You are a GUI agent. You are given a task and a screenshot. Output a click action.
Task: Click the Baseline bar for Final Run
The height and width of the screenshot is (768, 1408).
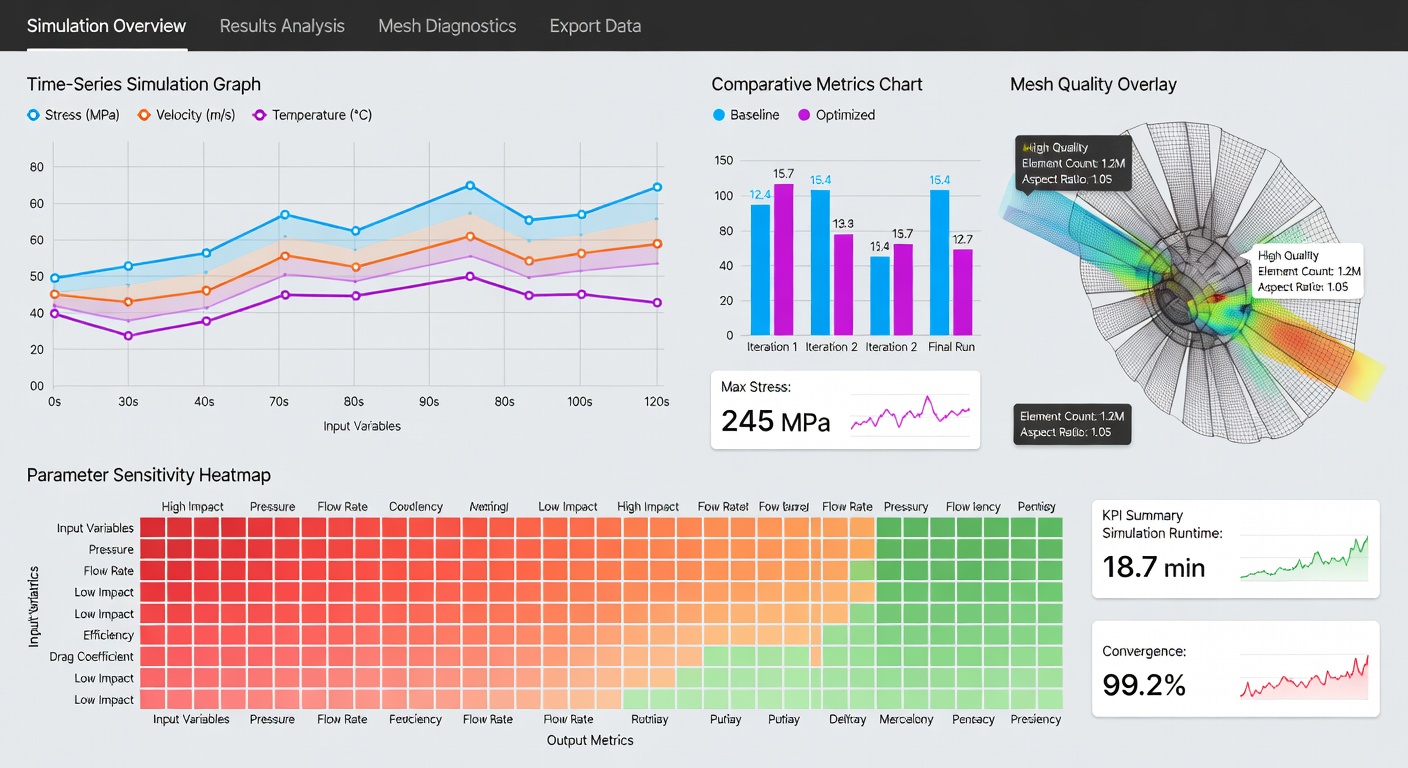(x=939, y=263)
